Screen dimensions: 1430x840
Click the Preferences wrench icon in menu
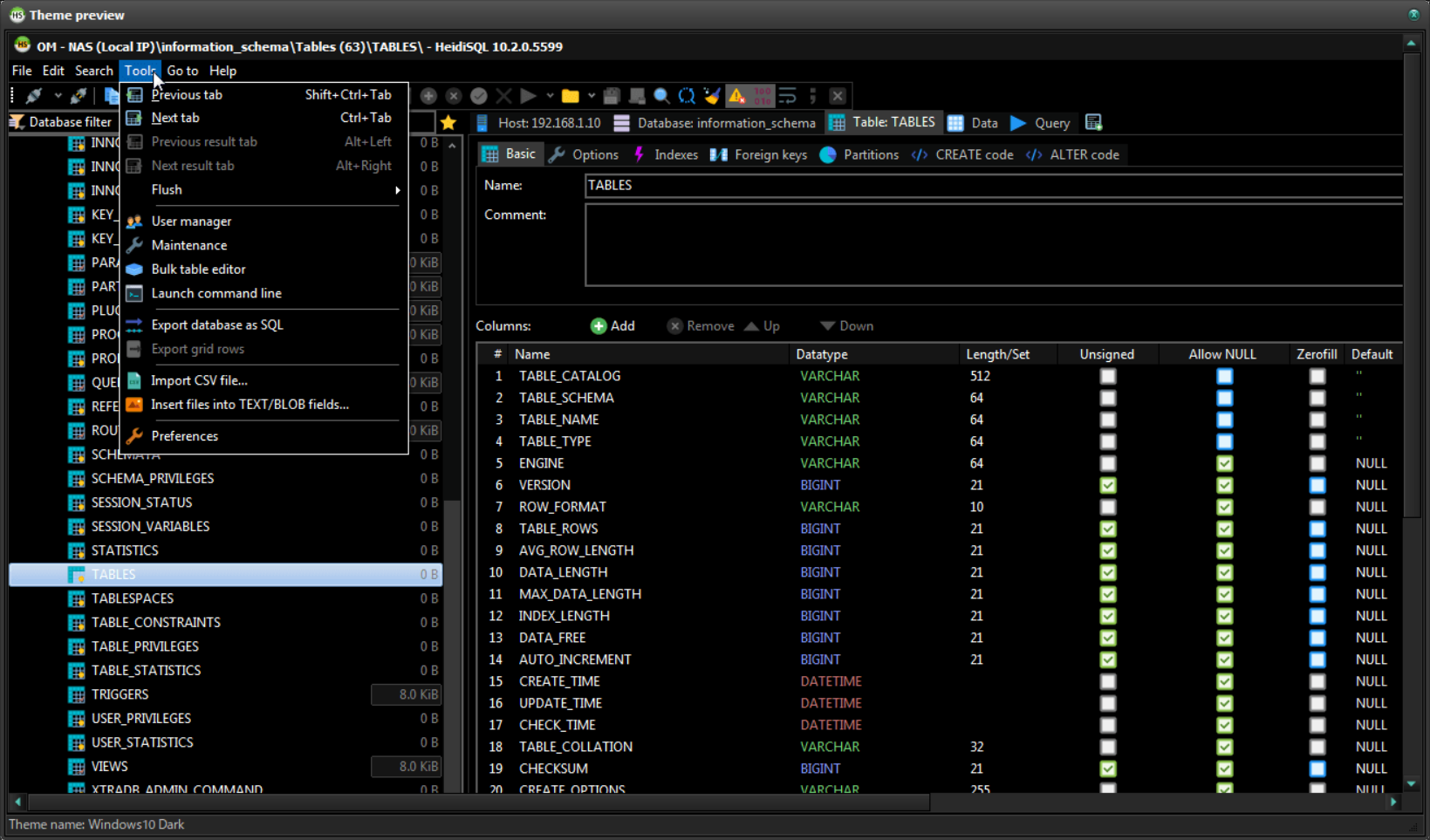[x=134, y=436]
